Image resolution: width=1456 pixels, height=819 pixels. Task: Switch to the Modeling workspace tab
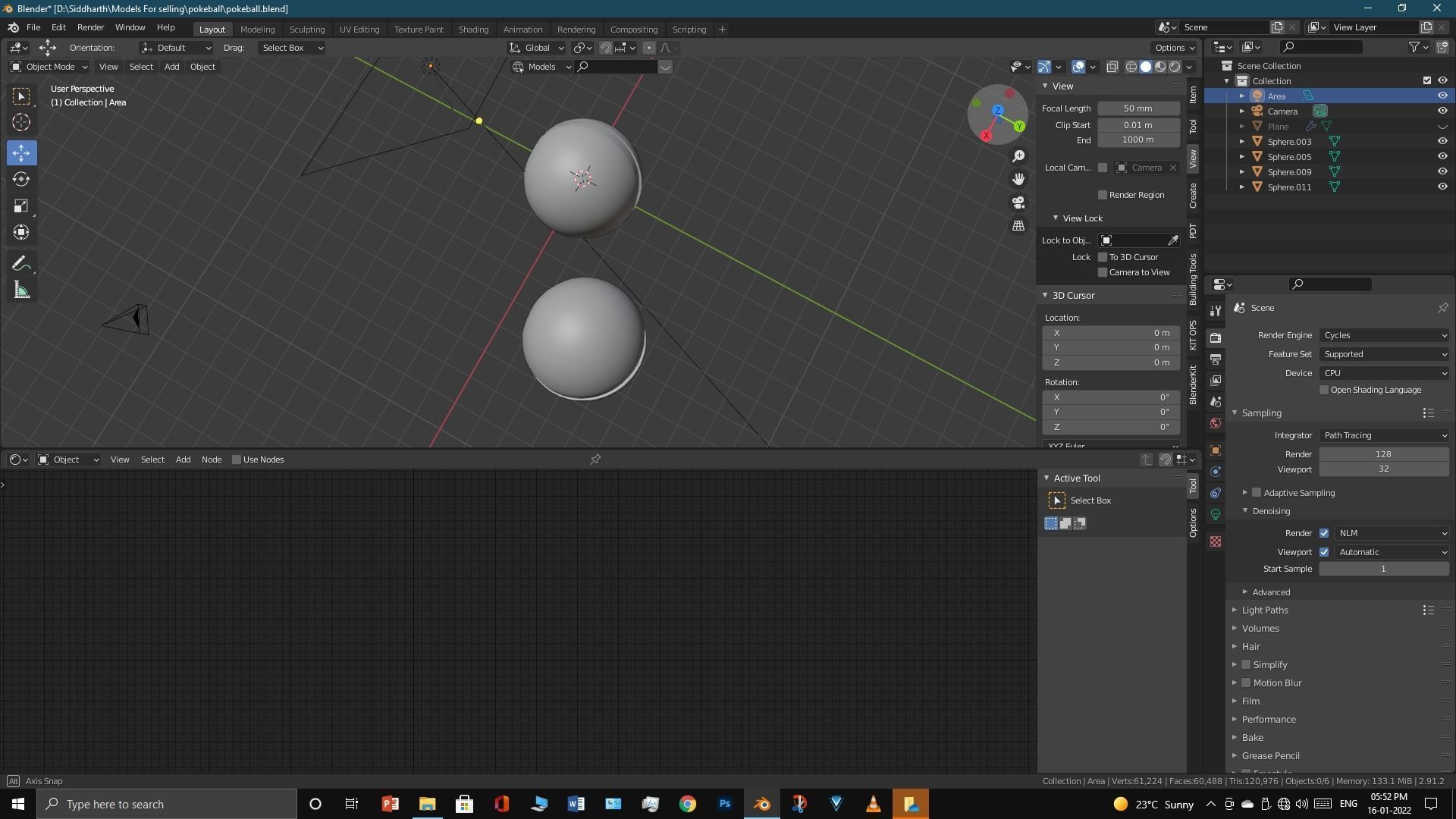(257, 30)
